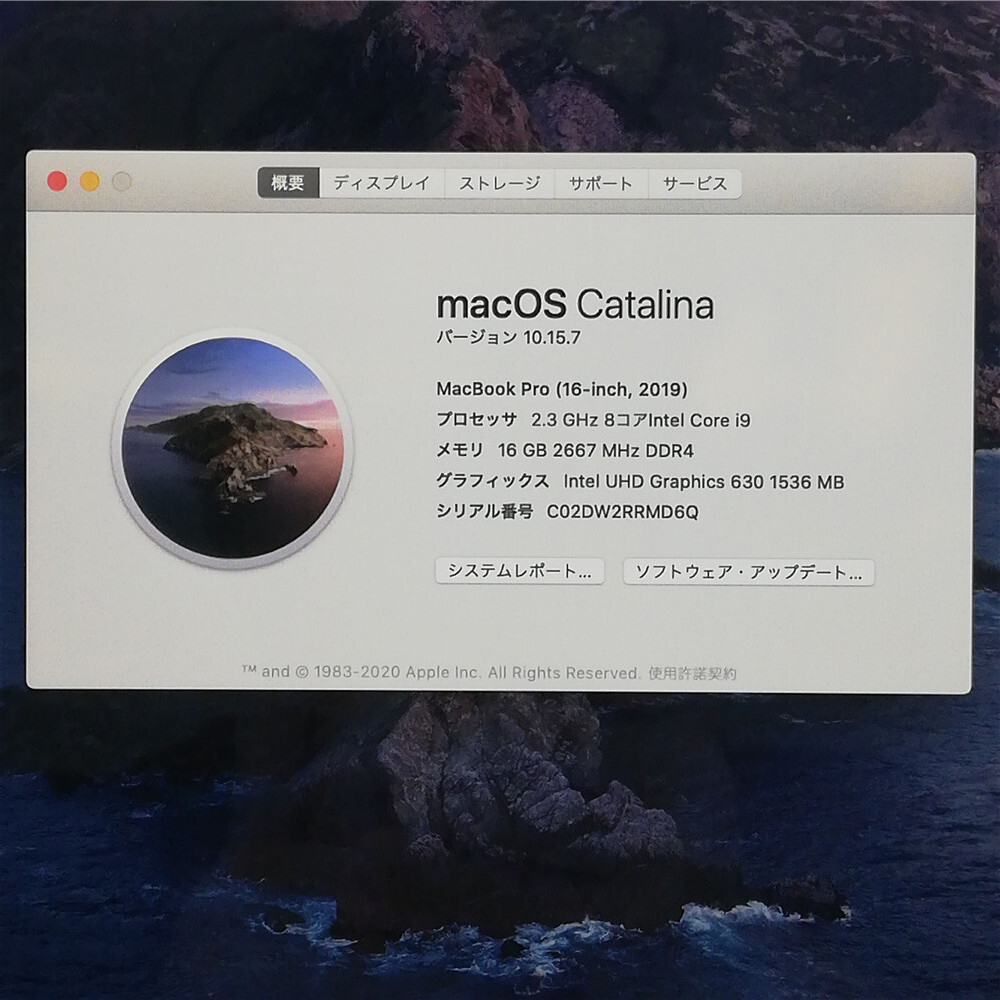This screenshot has width=1000, height=1000.
Task: Minimize the window with yellow button
Action: [x=90, y=181]
